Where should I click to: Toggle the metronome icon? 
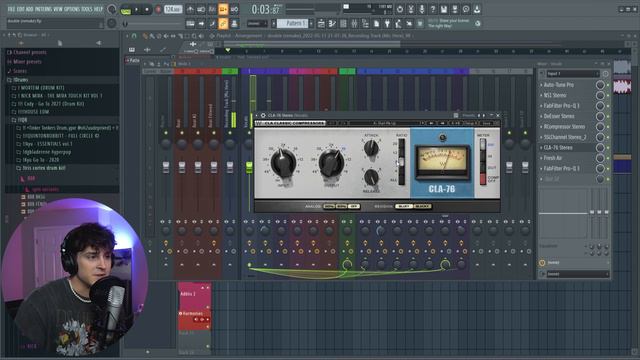point(190,9)
